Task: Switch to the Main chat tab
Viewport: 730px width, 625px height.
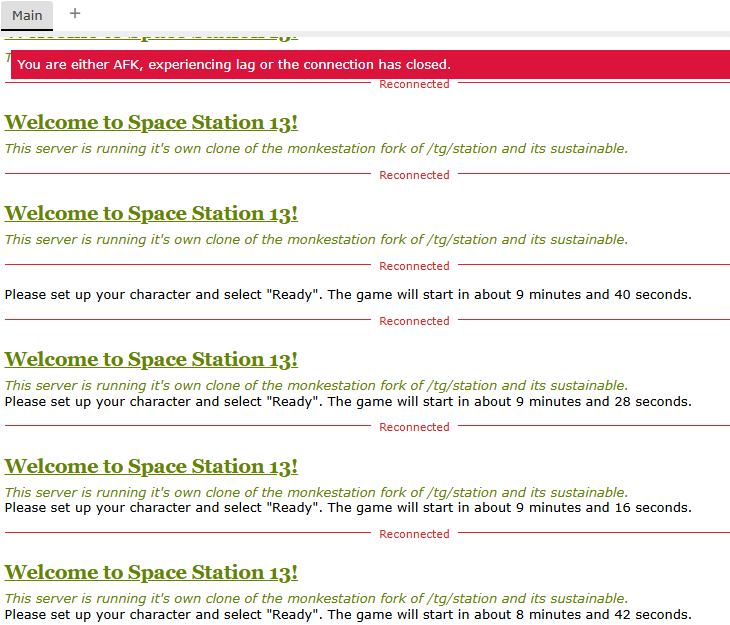Action: point(27,15)
